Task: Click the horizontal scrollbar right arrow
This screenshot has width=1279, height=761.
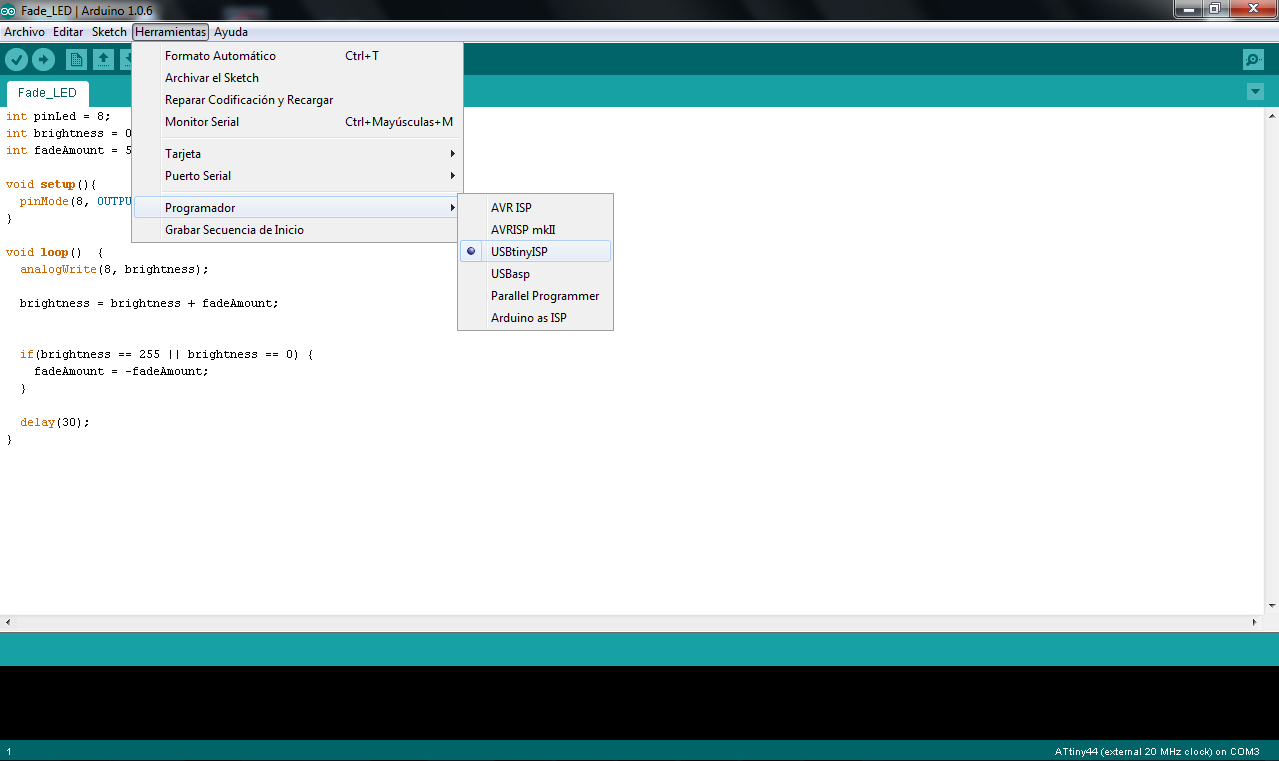Action: point(1255,621)
